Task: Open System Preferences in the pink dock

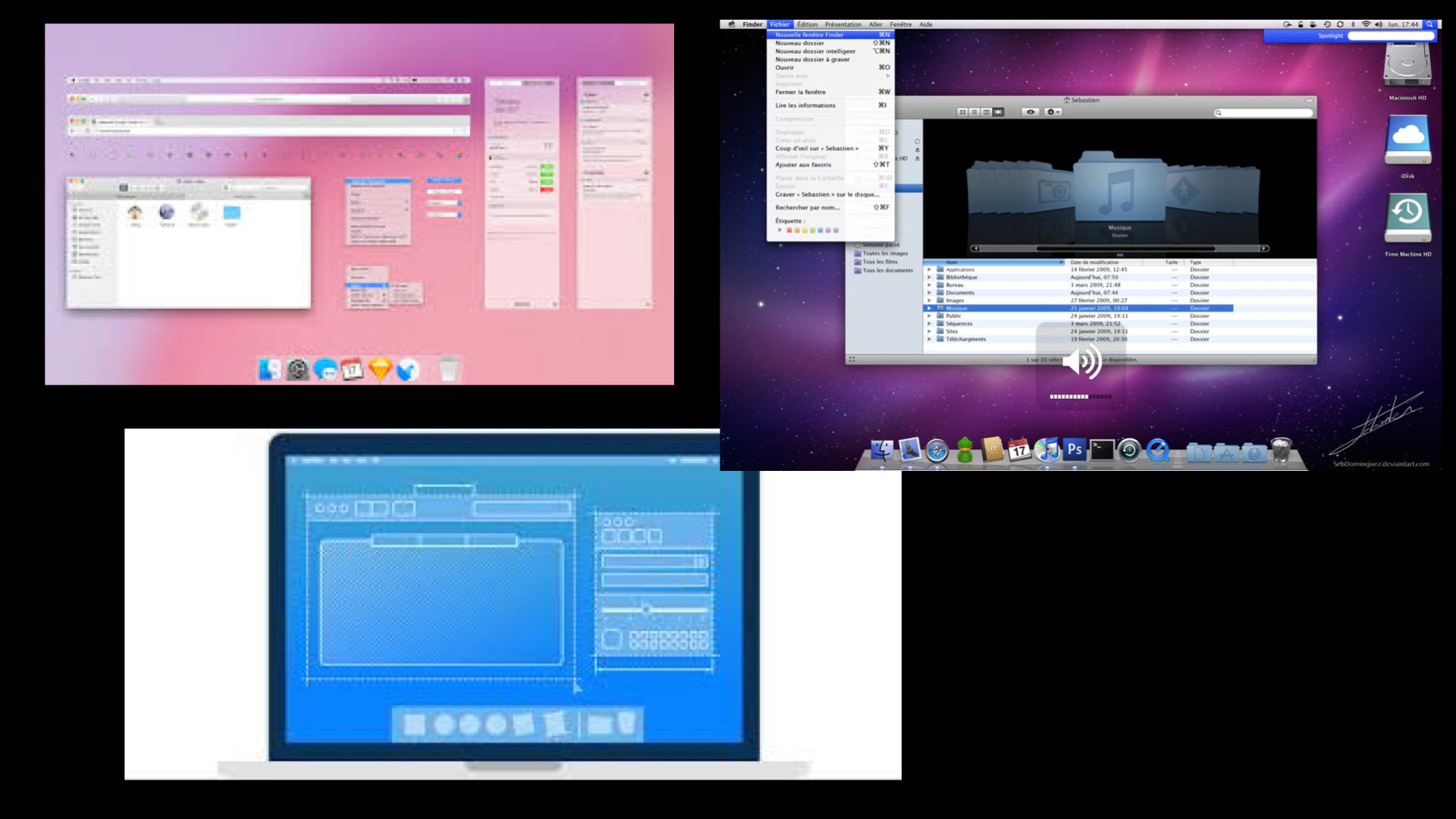Action: [x=297, y=369]
